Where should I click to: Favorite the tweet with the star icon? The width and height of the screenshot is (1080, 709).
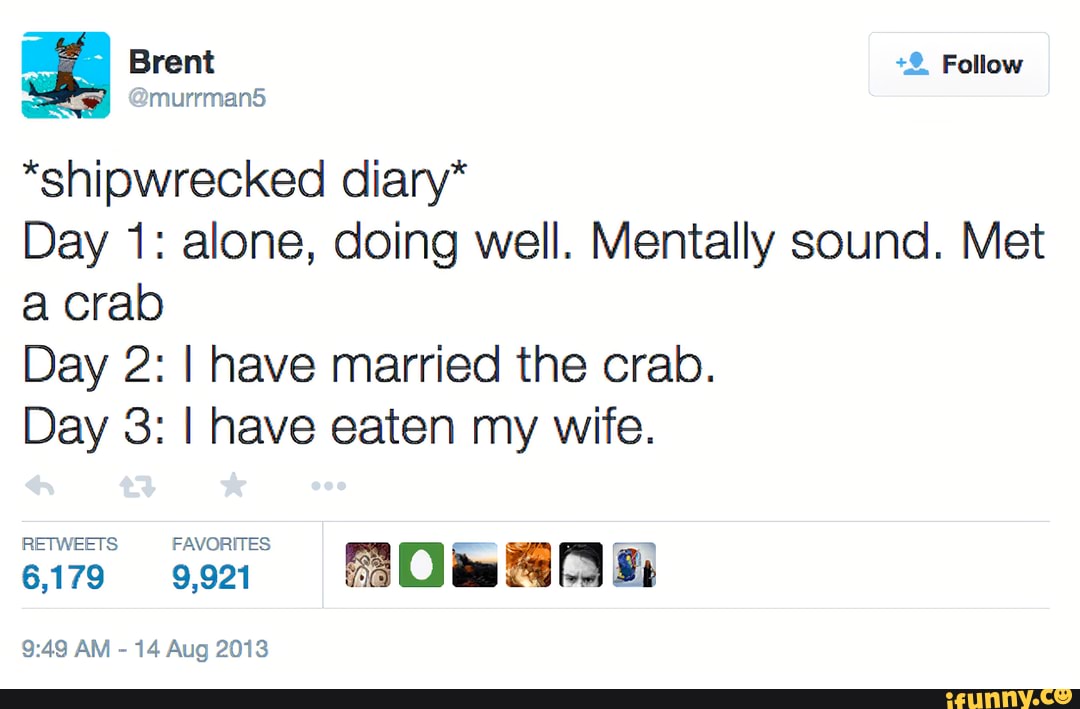click(x=232, y=486)
